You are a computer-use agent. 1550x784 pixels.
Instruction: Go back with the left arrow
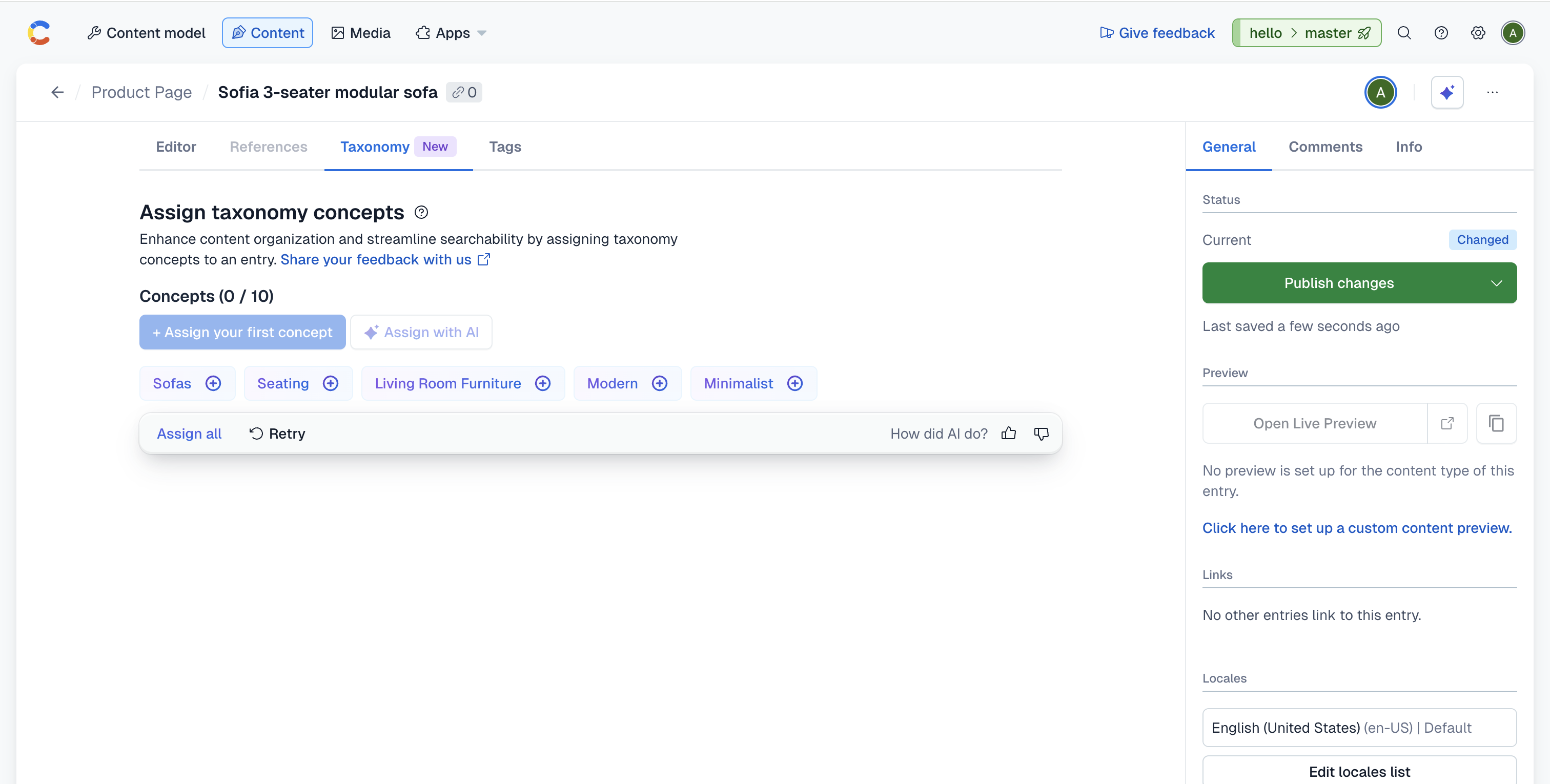57,92
